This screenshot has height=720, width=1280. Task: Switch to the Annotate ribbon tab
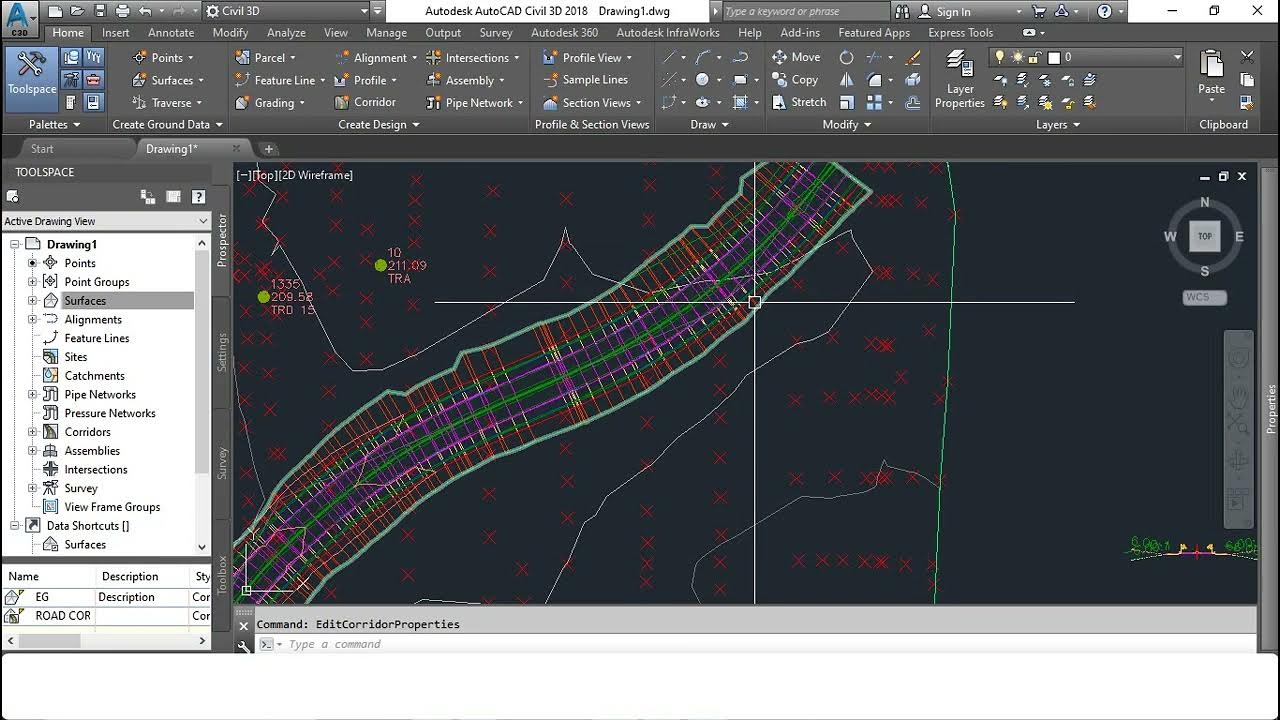click(171, 33)
